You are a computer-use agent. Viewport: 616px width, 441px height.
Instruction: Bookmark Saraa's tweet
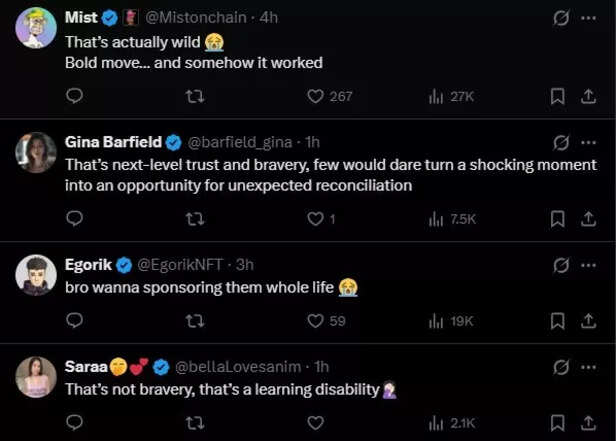click(558, 423)
